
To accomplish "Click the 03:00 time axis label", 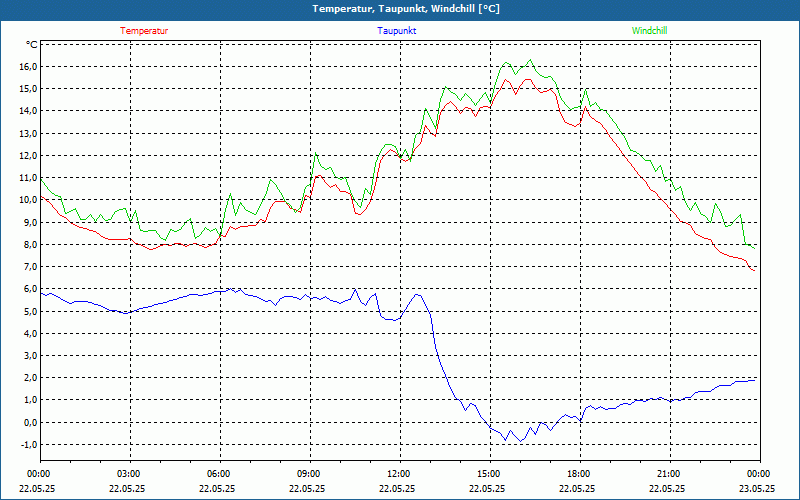I will click(129, 474).
